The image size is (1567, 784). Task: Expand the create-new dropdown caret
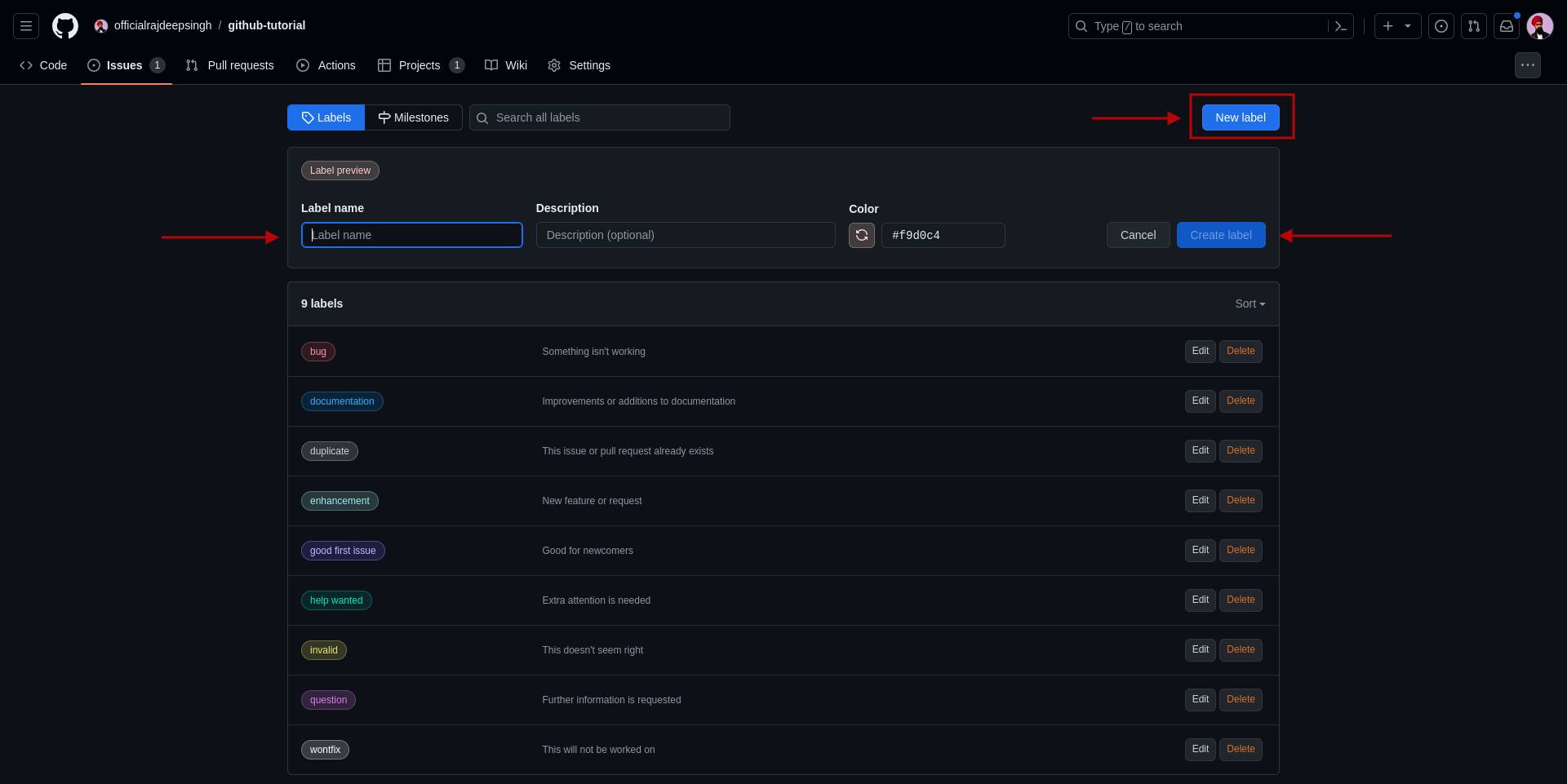(x=1408, y=26)
